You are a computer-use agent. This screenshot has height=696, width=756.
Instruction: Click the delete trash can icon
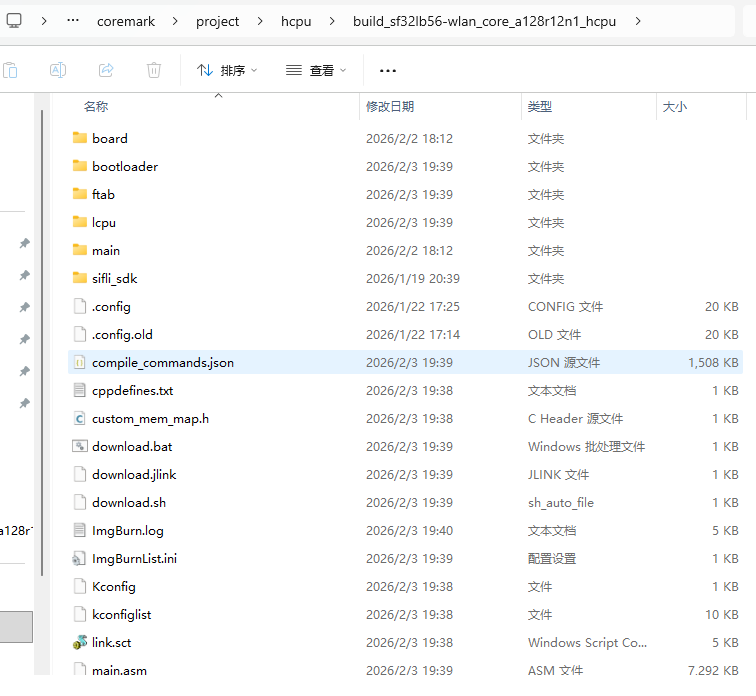pos(154,70)
